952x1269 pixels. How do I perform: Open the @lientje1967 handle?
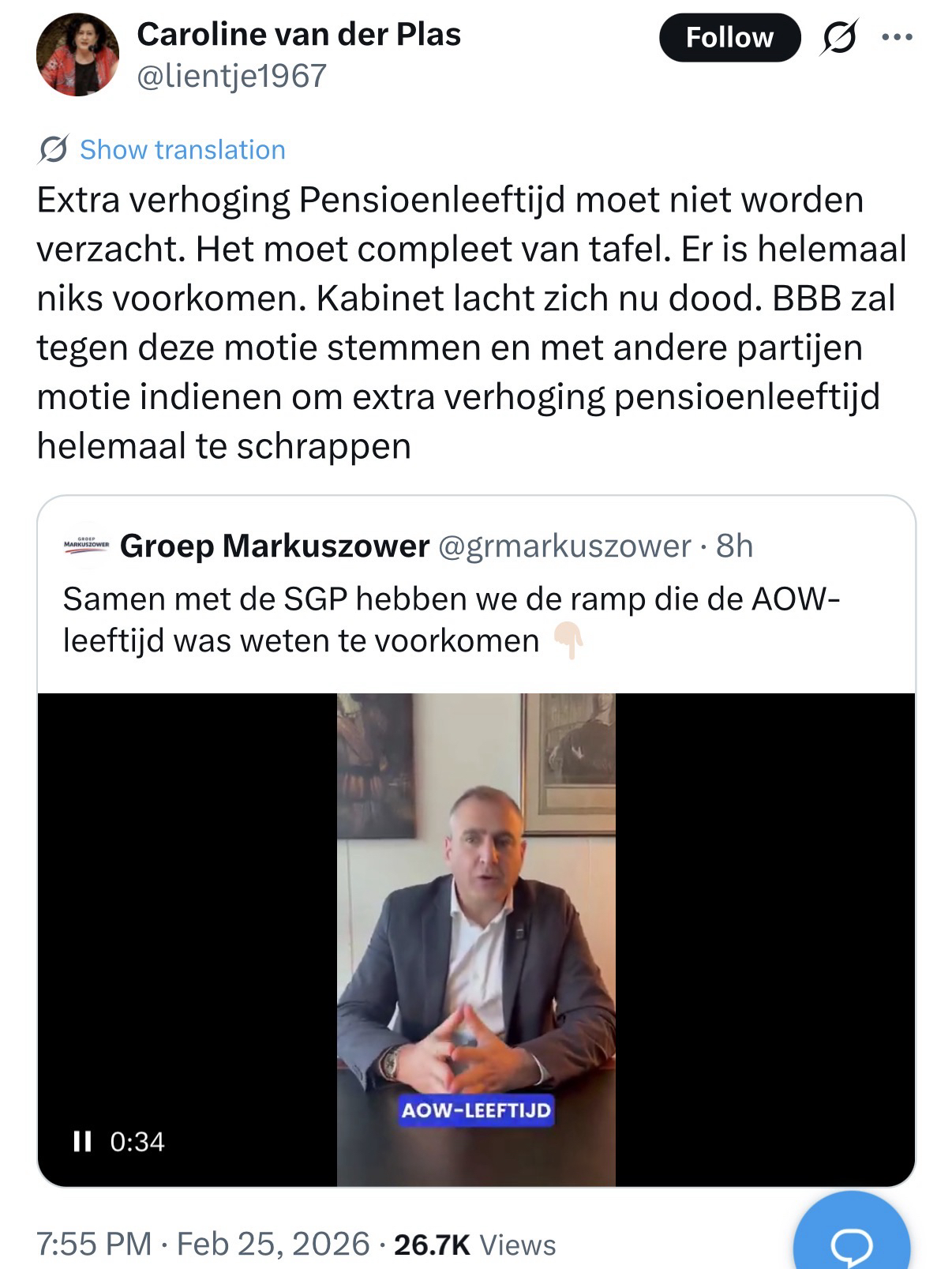[x=231, y=76]
